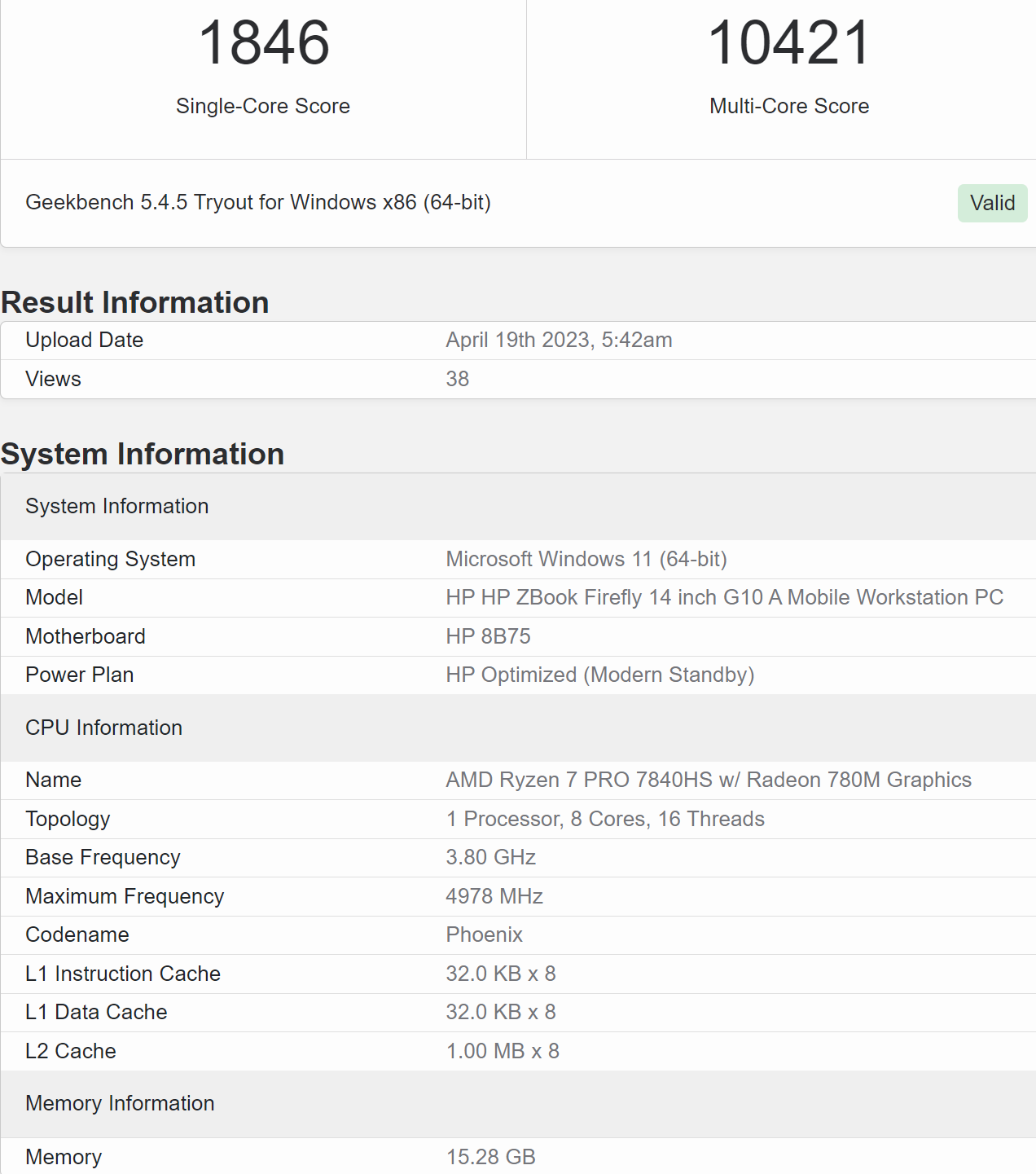Click the CPU Information section header
The width and height of the screenshot is (1036, 1174).
[x=104, y=728]
